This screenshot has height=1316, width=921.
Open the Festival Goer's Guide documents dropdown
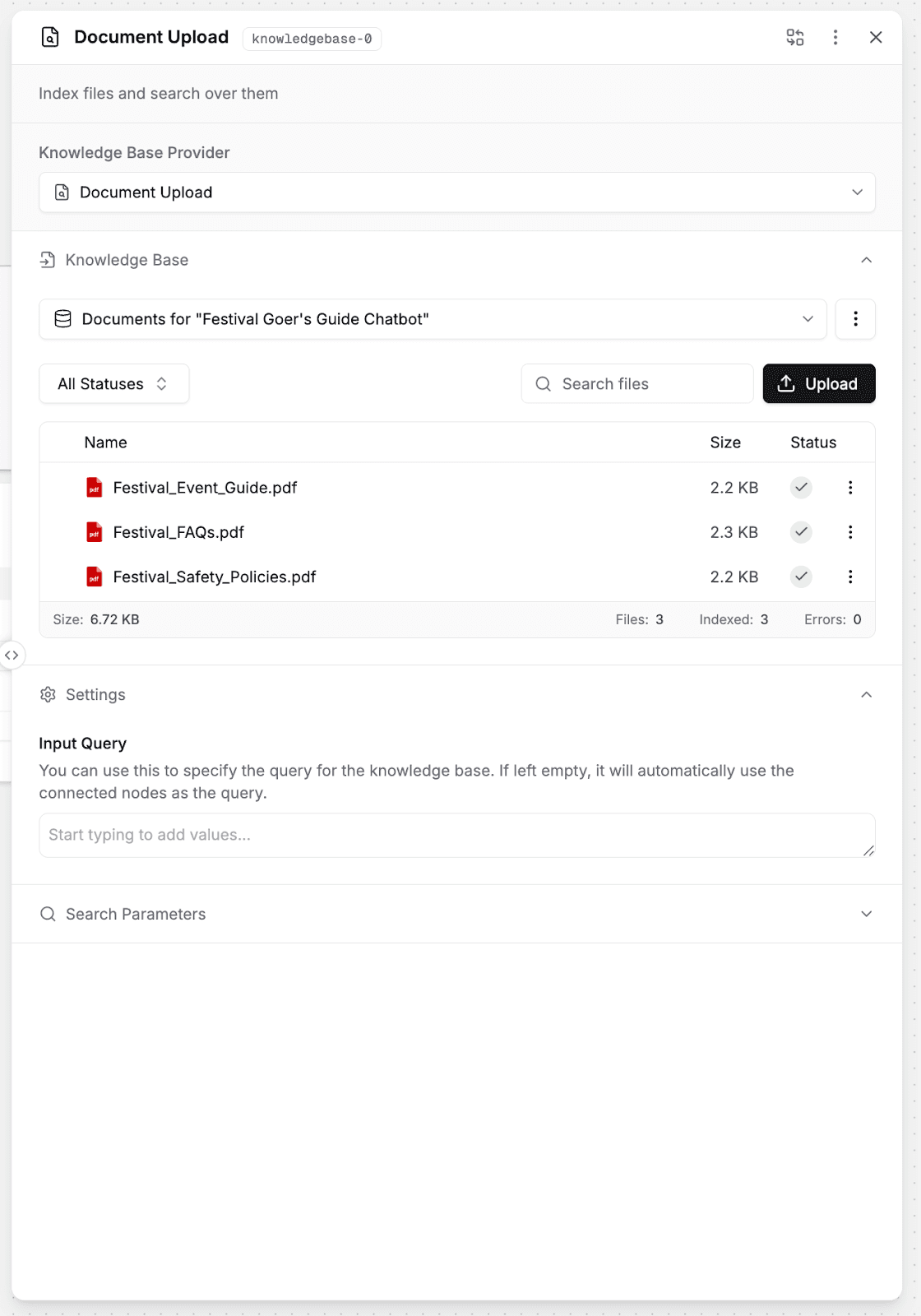433,319
